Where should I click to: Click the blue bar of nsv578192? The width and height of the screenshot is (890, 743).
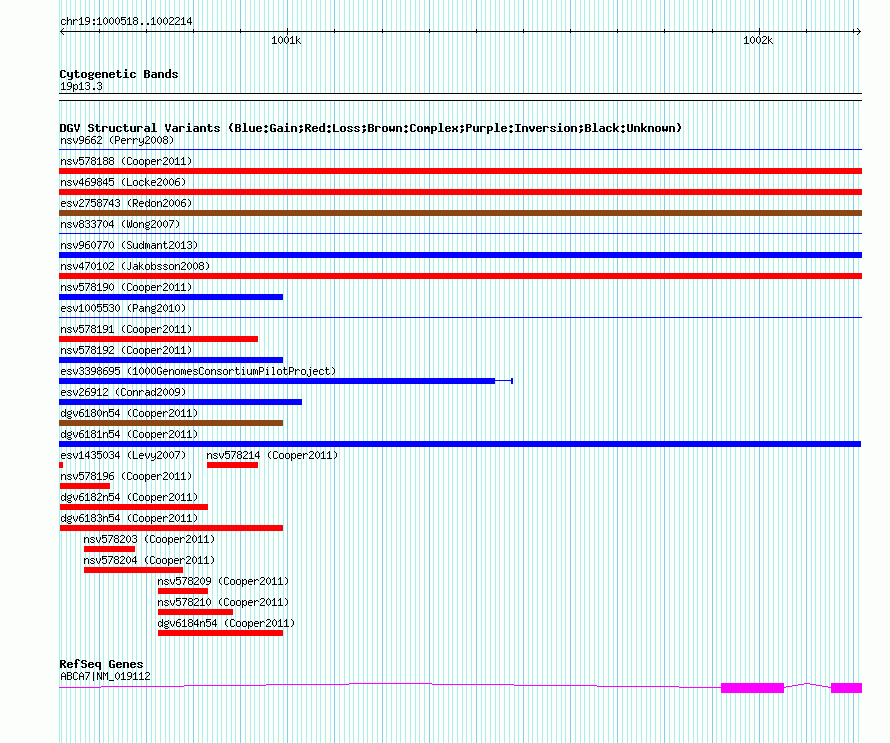pos(171,360)
